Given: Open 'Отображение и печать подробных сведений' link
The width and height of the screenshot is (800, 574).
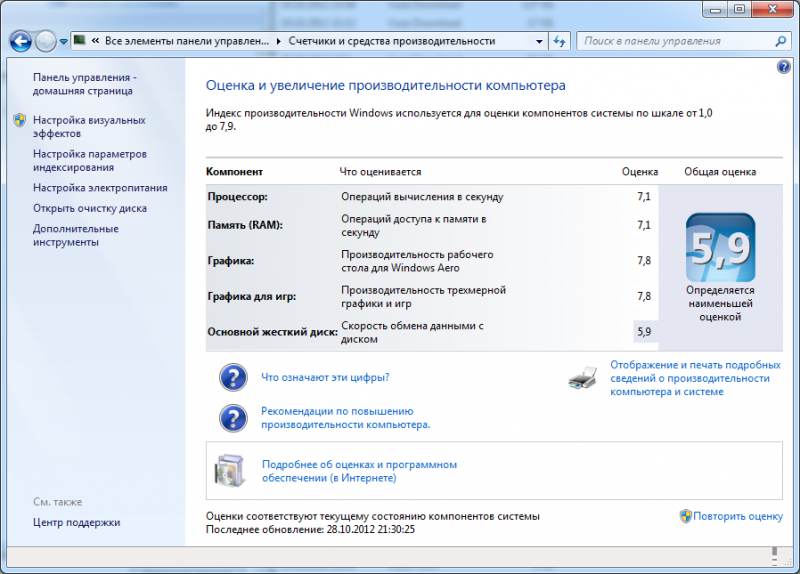Looking at the screenshot, I should pos(695,378).
